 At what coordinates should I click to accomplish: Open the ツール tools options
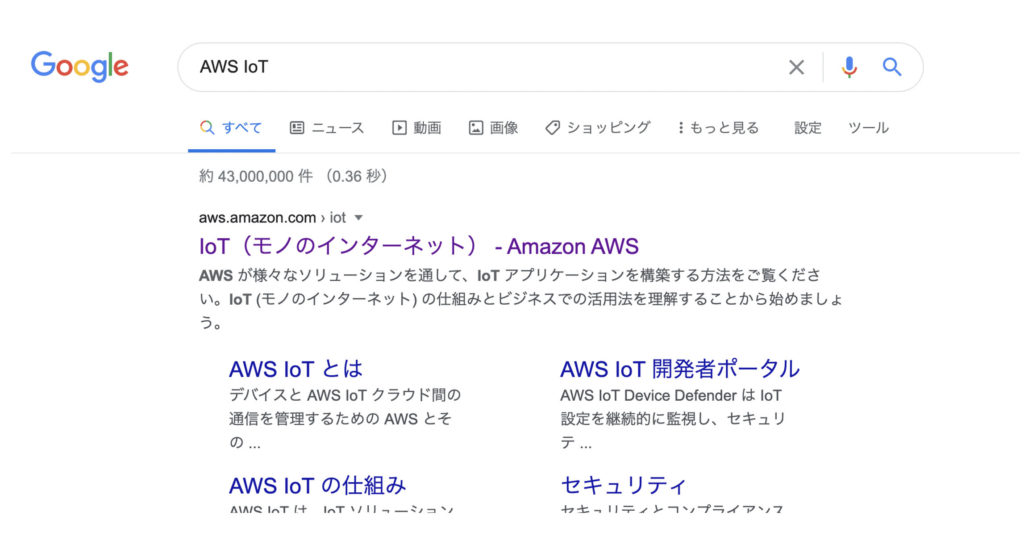point(868,128)
